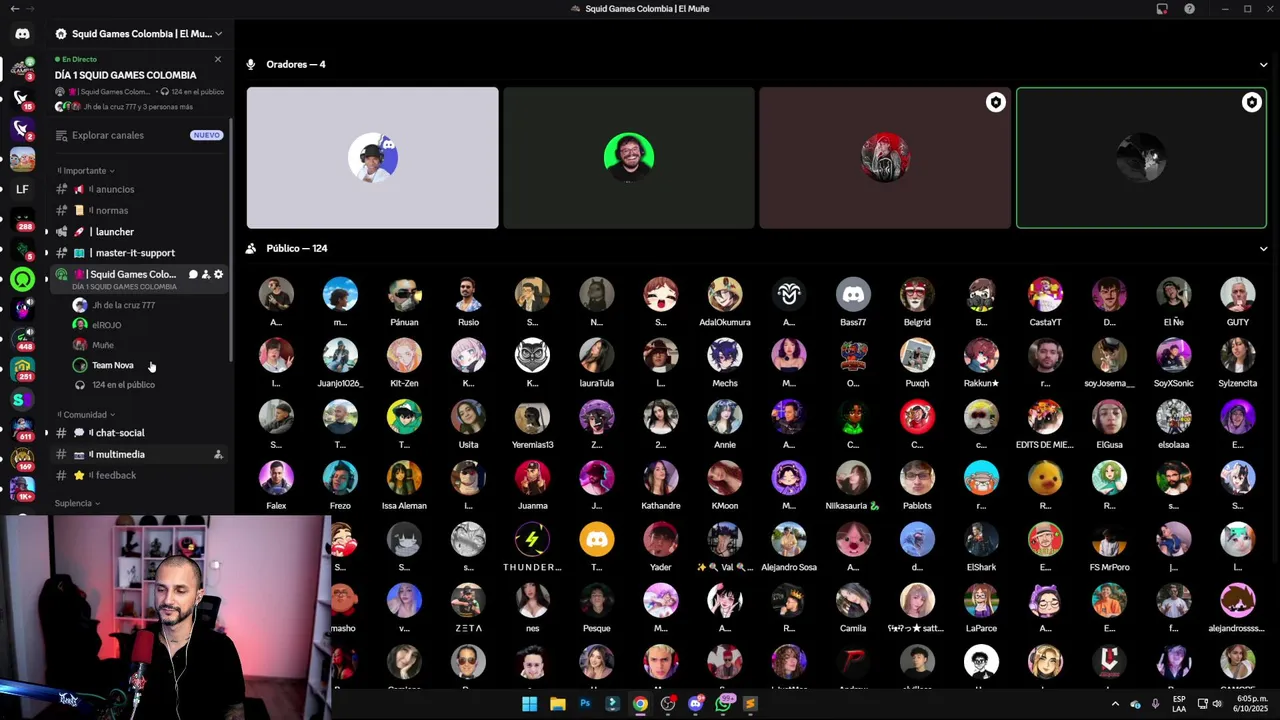Invite people to Squid Games stage channel
The image size is (1280, 720).
[x=206, y=274]
